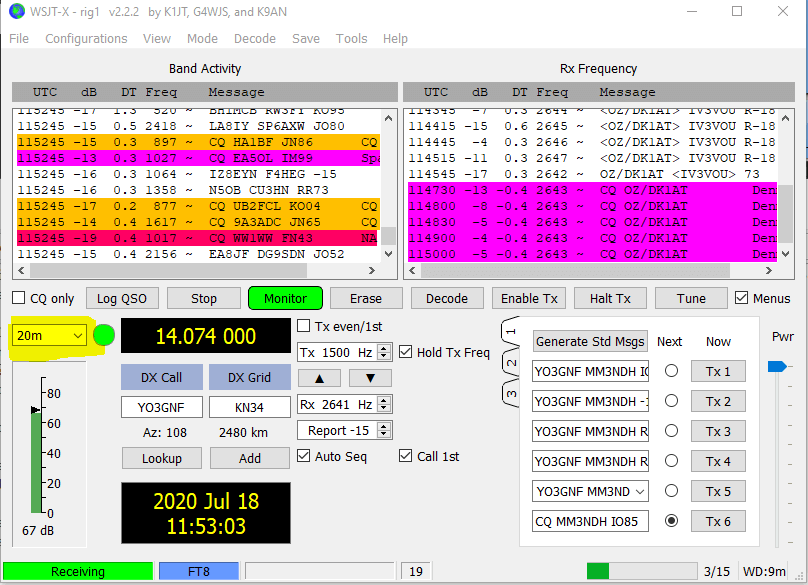Expand the Tx 5 message dropdown

point(639,492)
